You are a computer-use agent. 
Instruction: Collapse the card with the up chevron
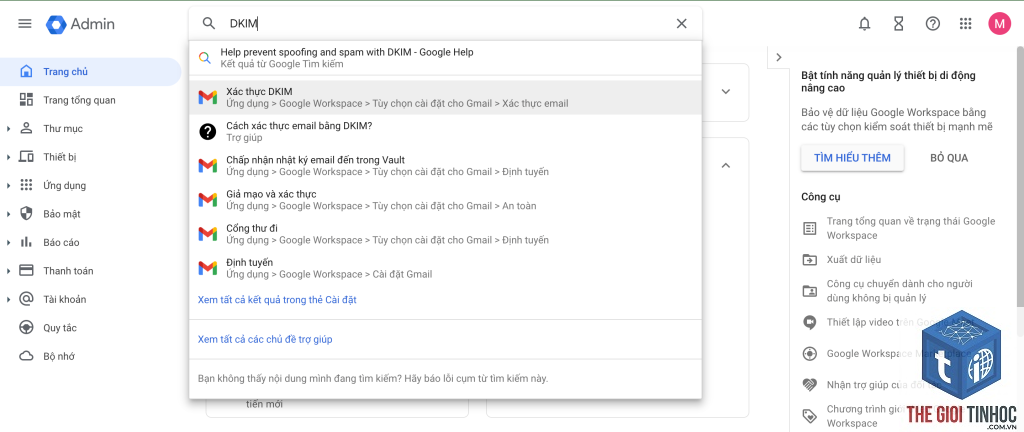(x=726, y=166)
